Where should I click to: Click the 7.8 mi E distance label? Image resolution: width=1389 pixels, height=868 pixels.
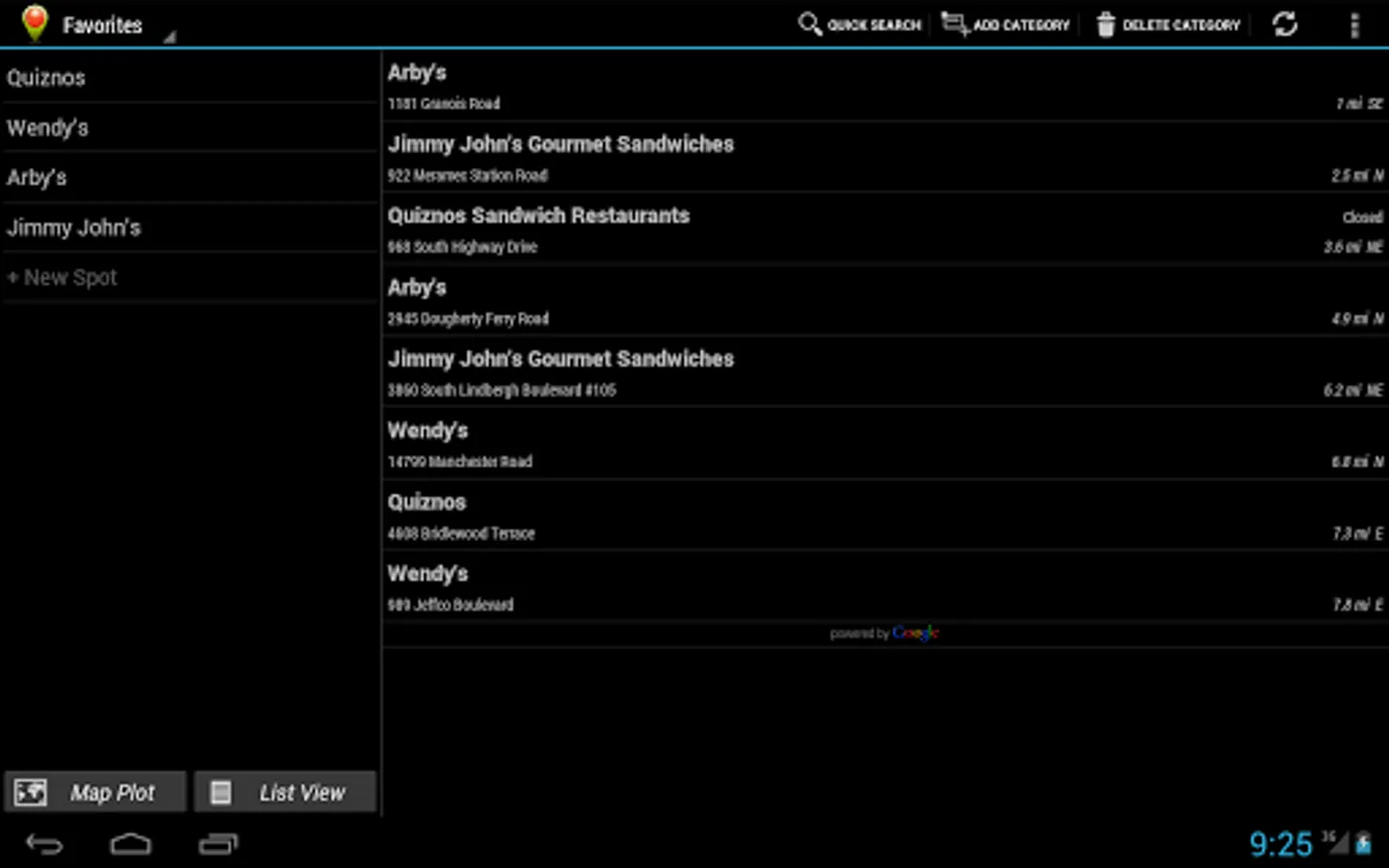coord(1357,605)
